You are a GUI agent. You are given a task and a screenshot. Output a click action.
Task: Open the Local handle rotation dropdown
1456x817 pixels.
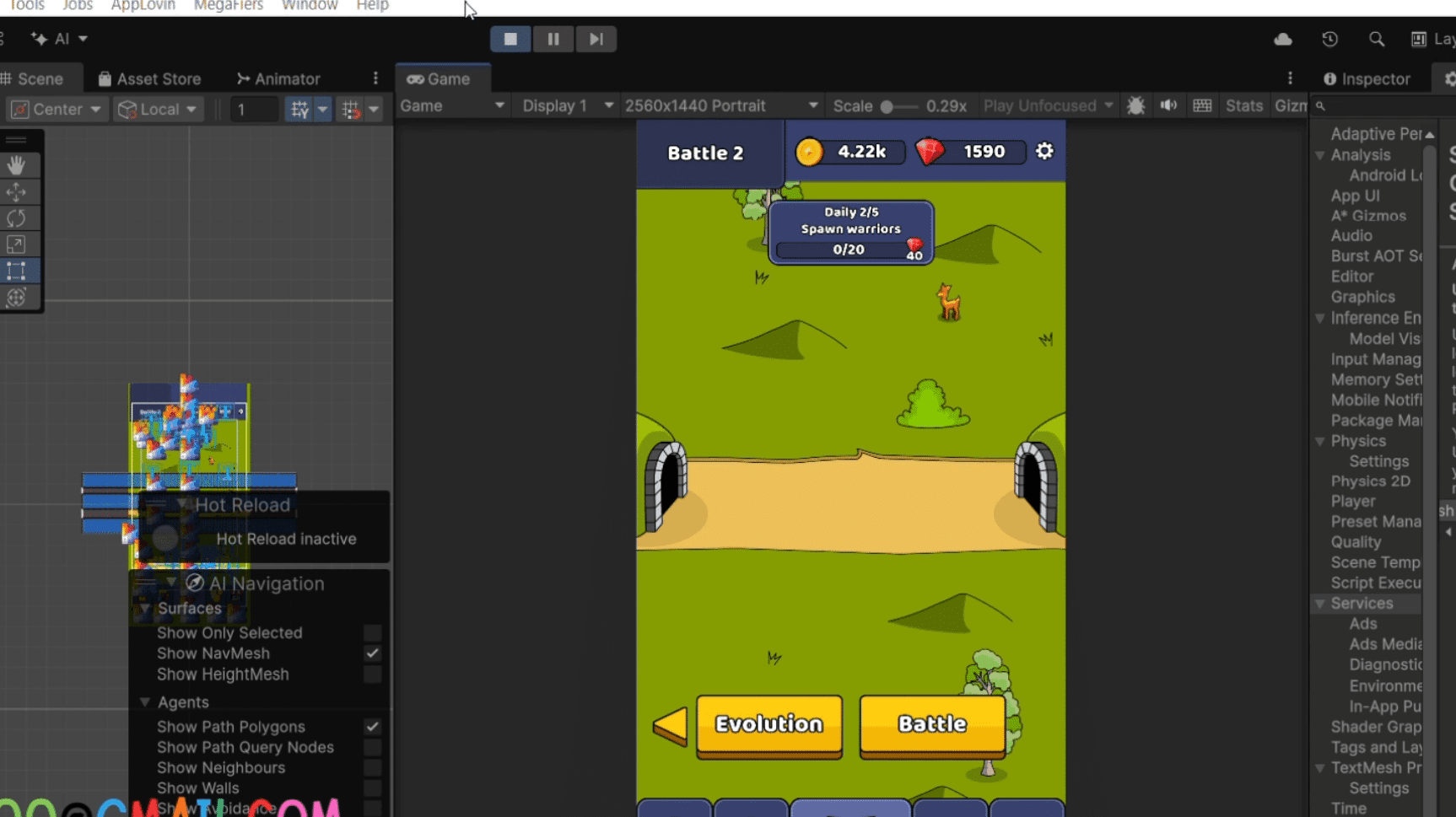pos(159,109)
